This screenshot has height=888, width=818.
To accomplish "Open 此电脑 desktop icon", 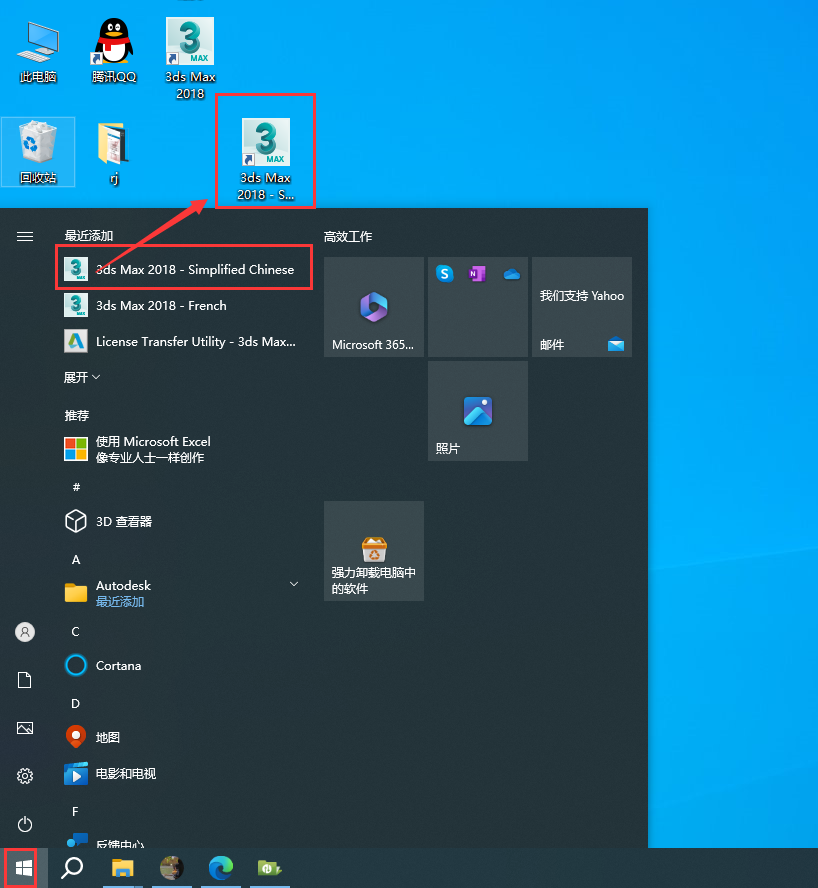I will coord(37,52).
